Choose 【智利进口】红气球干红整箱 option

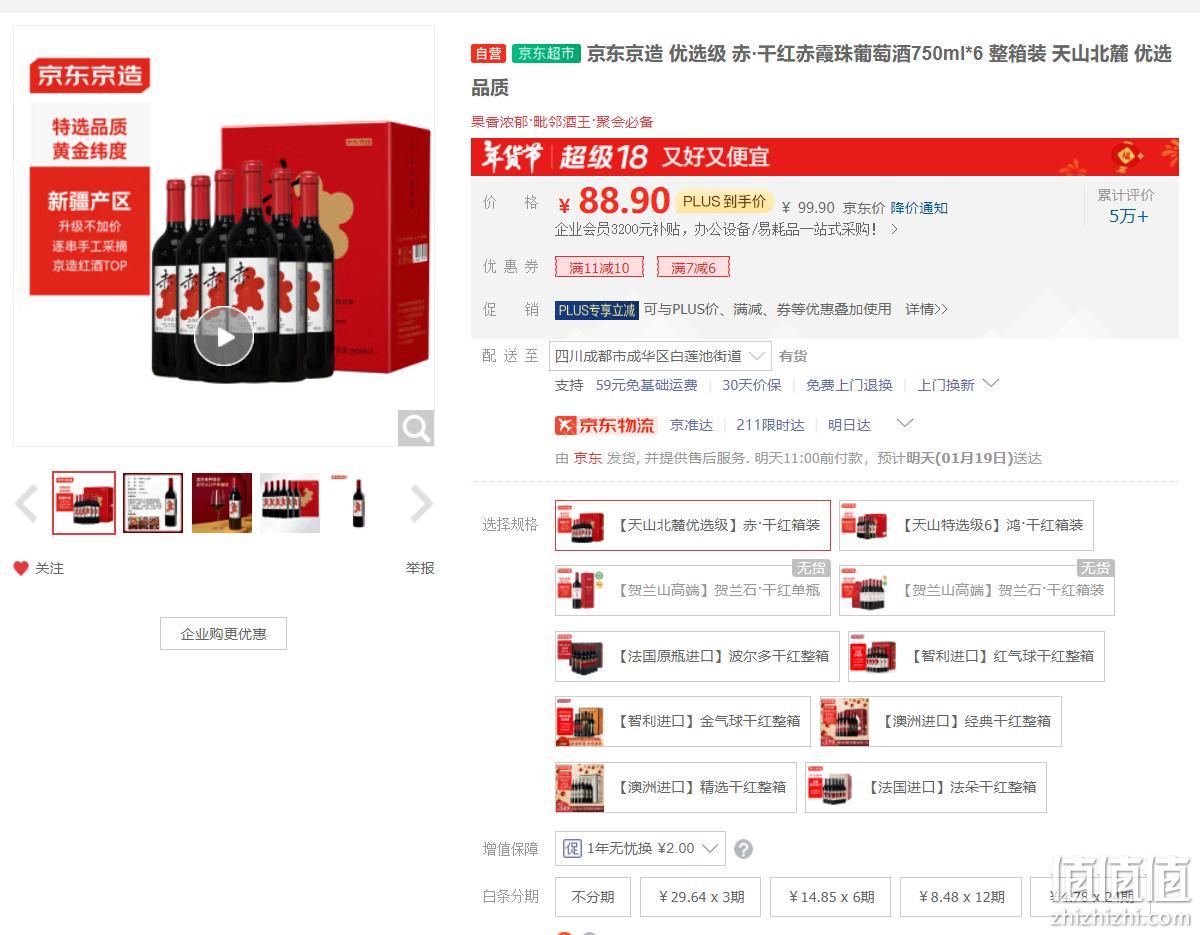pyautogui.click(x=976, y=656)
